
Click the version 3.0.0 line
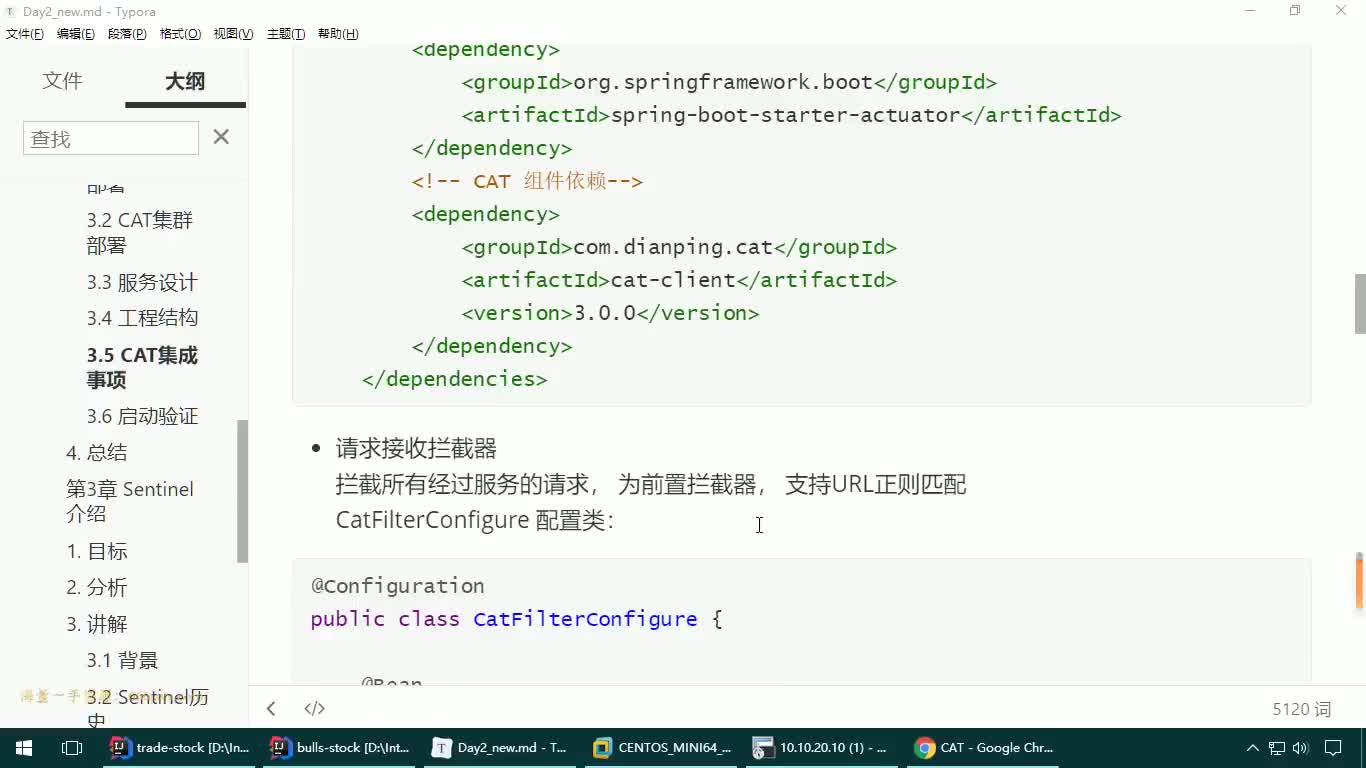[x=610, y=313]
